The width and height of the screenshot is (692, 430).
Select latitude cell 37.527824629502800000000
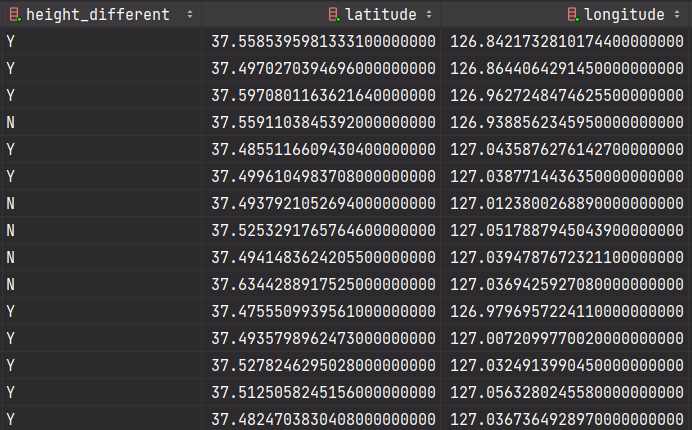coord(321,366)
